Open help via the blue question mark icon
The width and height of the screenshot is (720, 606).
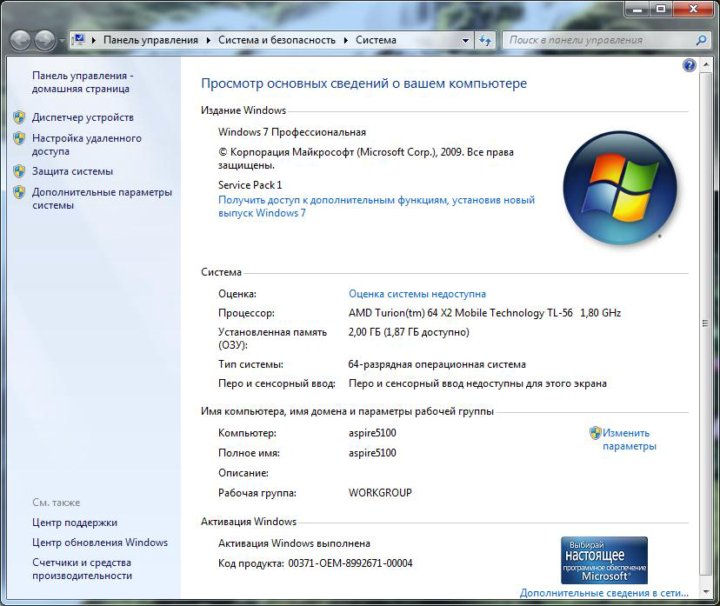(x=689, y=65)
